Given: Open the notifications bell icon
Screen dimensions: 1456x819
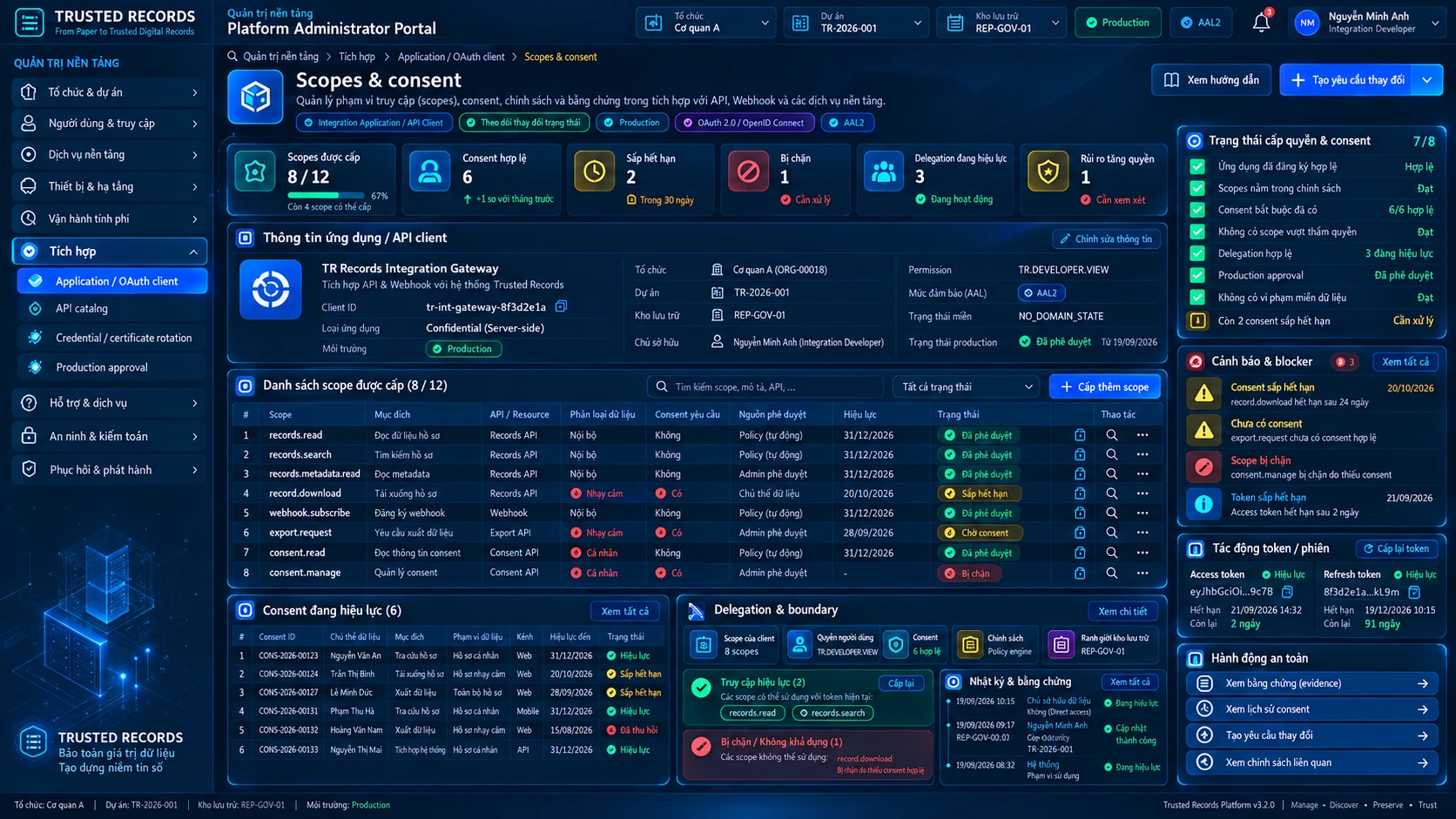Looking at the screenshot, I should pos(1261,23).
